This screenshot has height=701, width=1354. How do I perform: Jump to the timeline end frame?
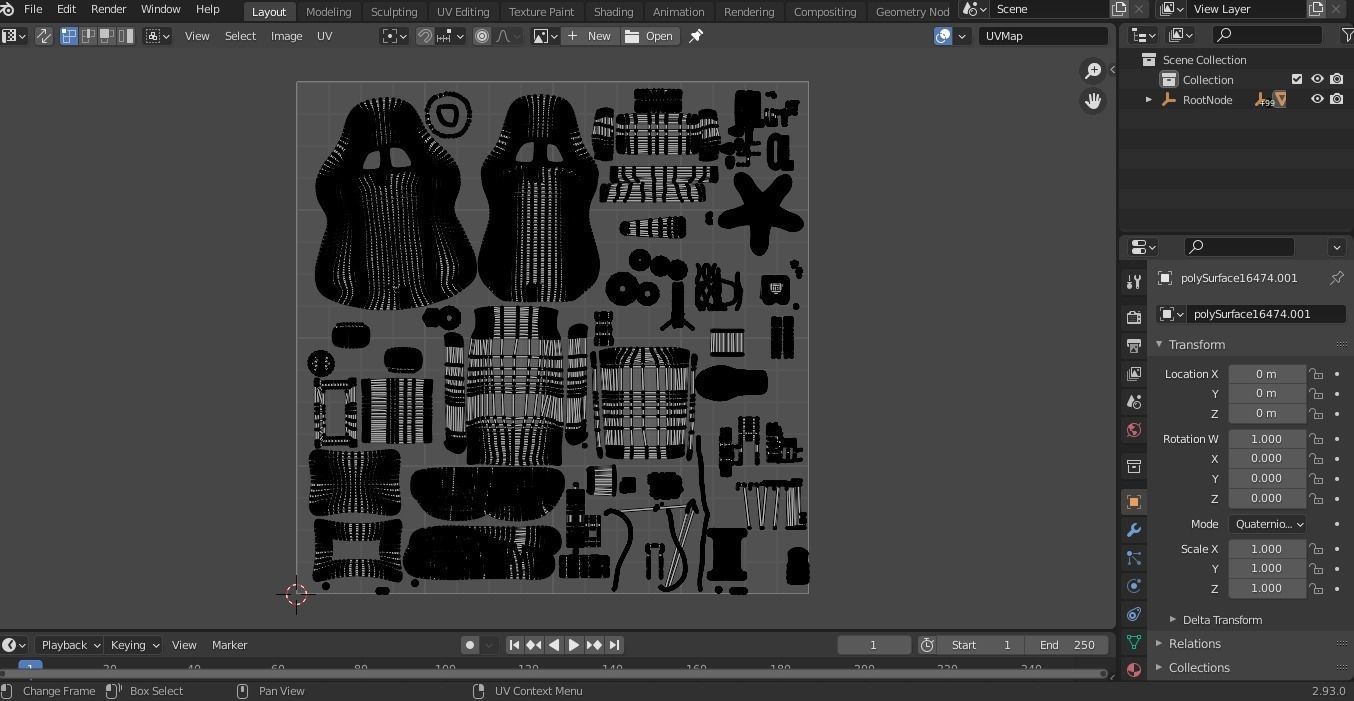tap(615, 645)
